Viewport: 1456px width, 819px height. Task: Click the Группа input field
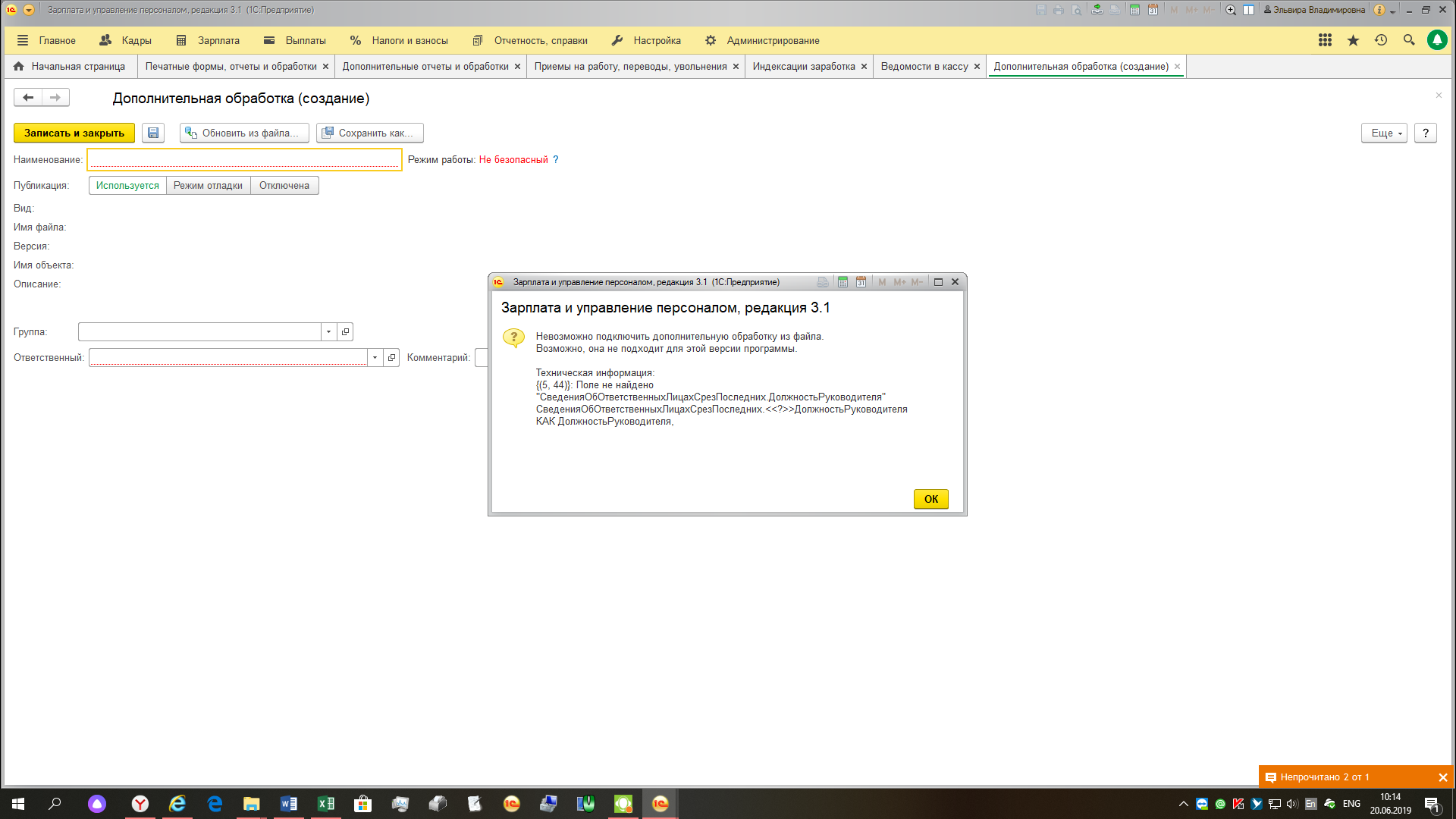coord(199,331)
